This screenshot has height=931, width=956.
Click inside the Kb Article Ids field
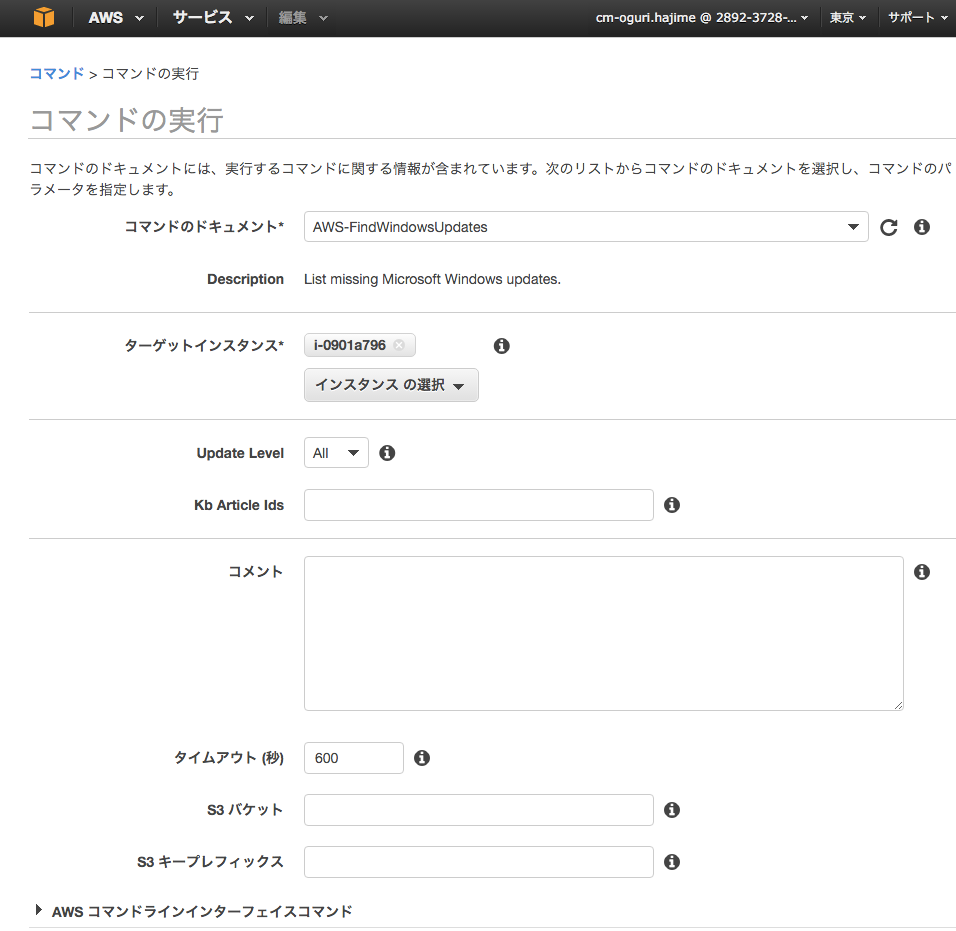coord(478,505)
